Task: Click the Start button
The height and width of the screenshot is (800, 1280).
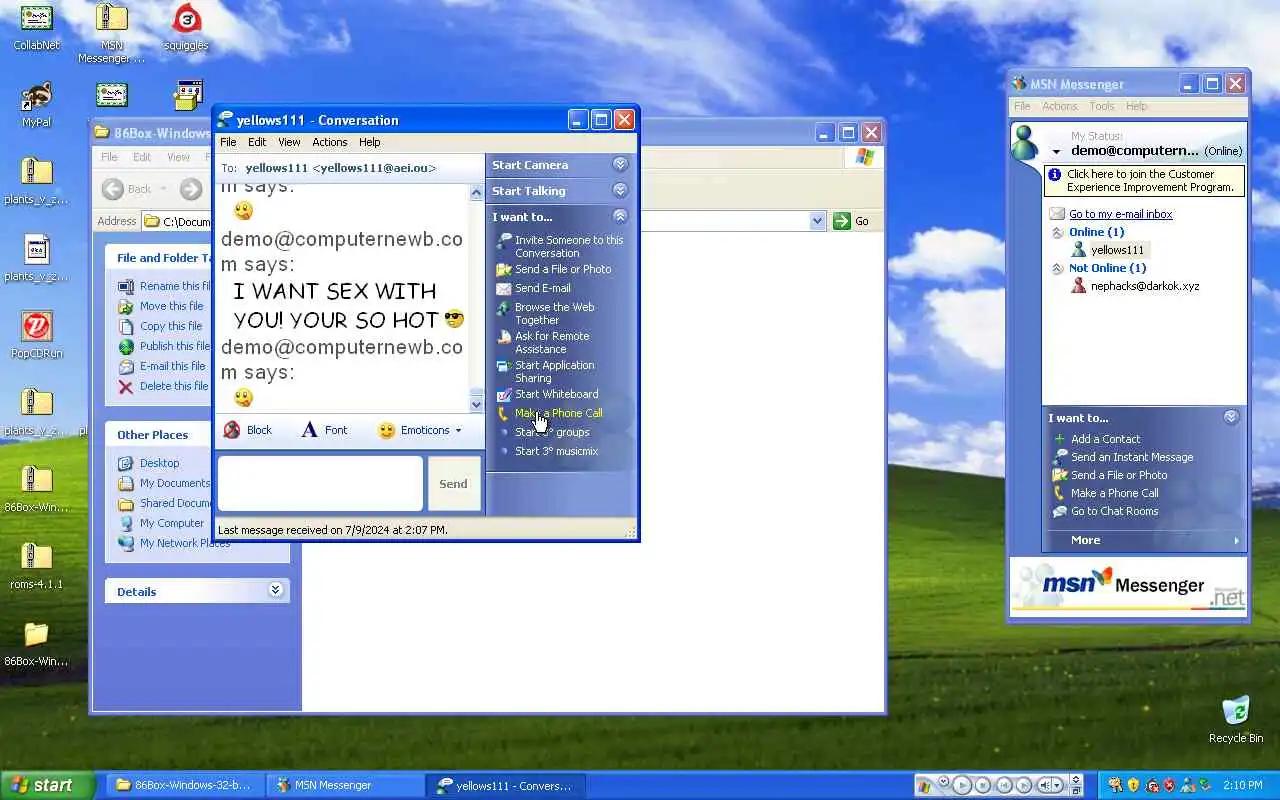Action: (x=47, y=785)
